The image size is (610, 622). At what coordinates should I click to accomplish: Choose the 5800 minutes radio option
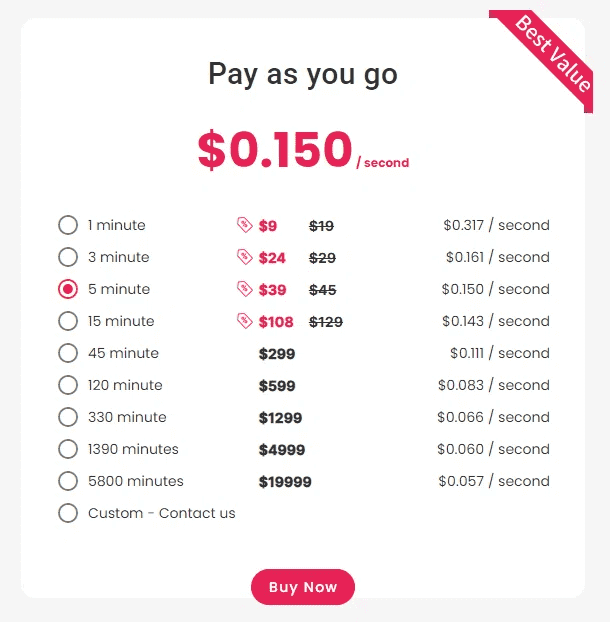[x=68, y=481]
